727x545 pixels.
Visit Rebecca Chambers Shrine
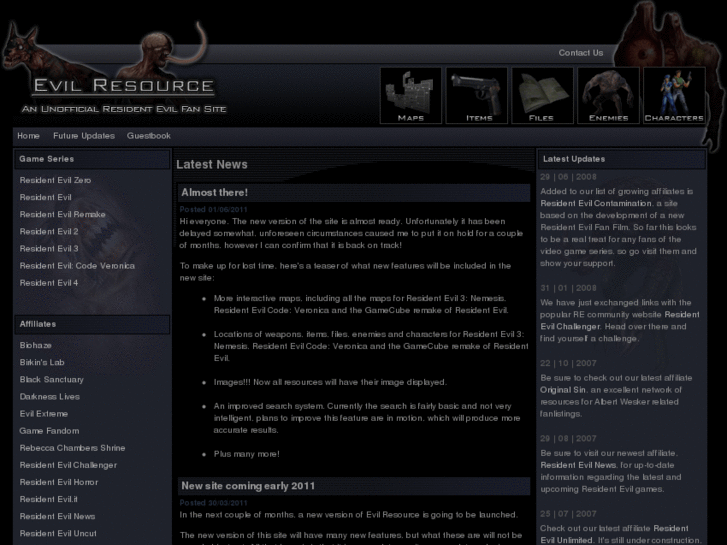72,448
